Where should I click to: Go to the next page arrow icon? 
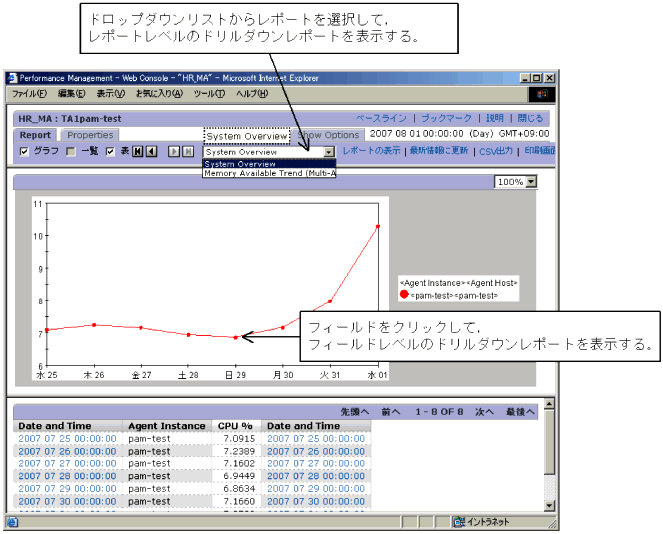click(174, 151)
